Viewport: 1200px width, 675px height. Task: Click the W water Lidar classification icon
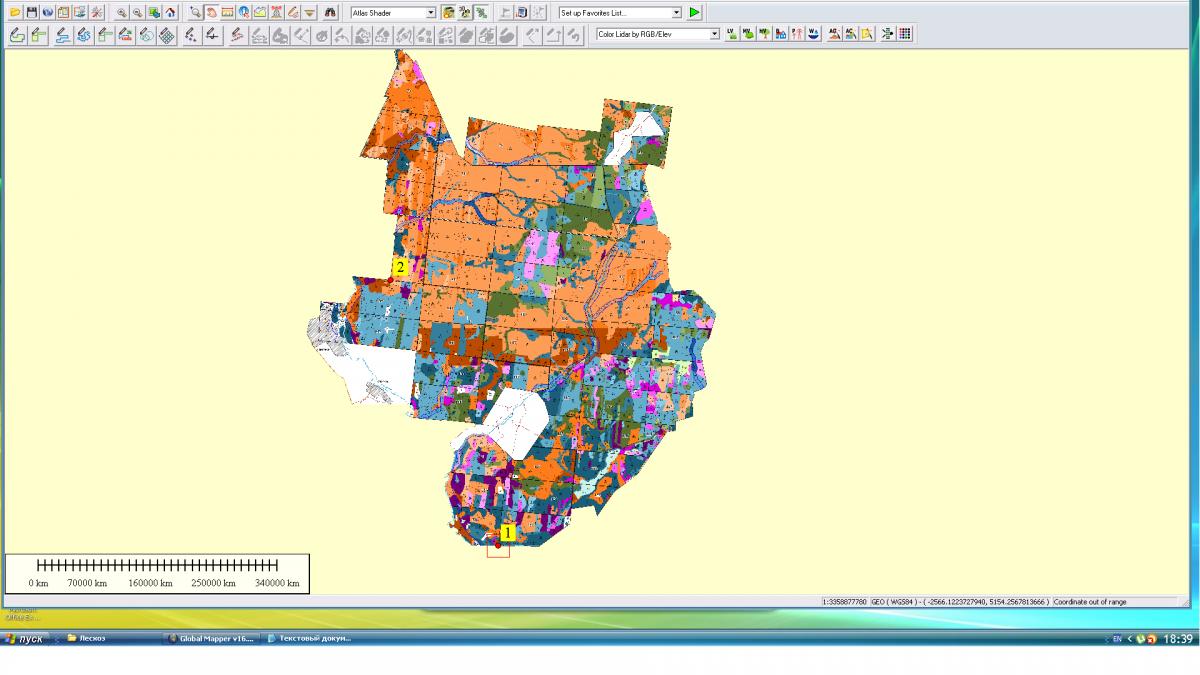click(814, 34)
